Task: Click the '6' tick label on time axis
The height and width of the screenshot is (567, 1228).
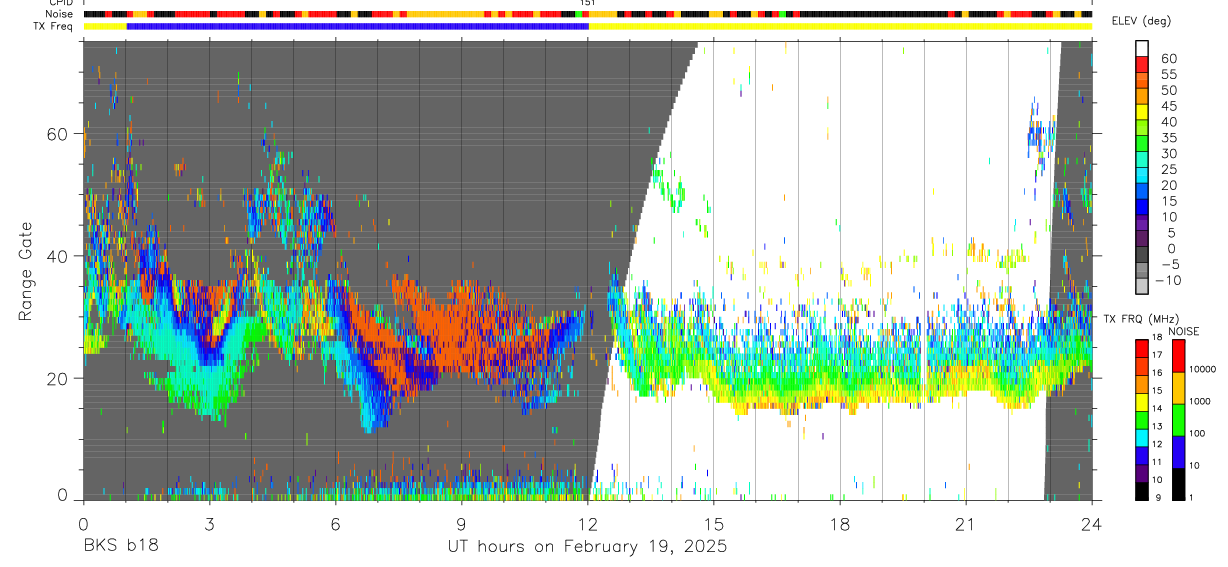Action: click(335, 523)
